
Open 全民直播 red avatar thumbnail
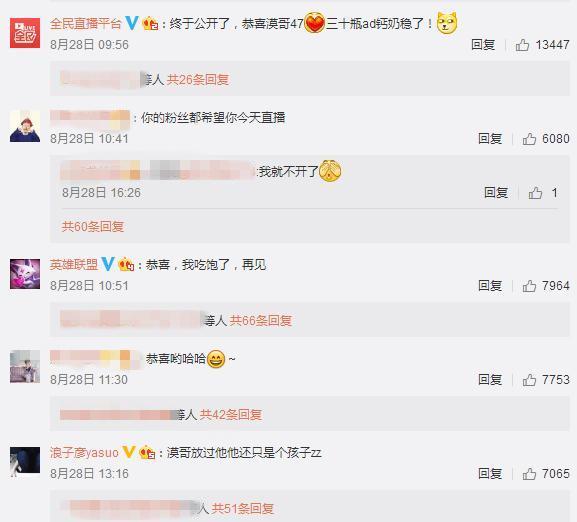tap(25, 33)
